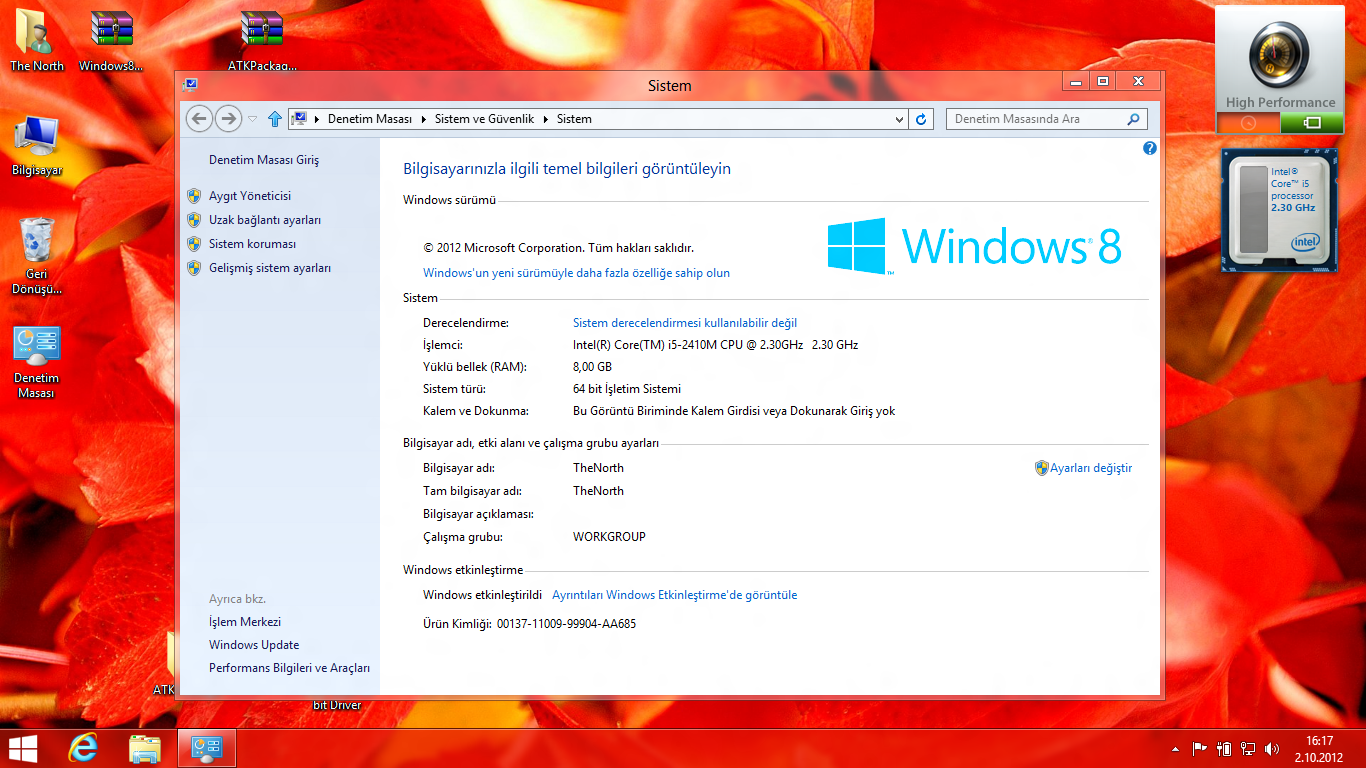Screen dimensions: 1366x768
Task: Click the computer icon in the address bar
Action: 298,119
